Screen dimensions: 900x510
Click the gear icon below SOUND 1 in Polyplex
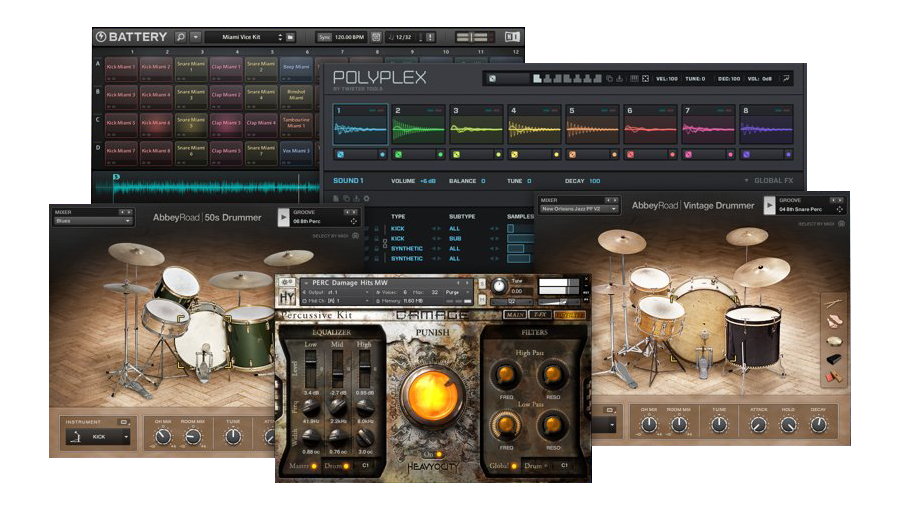point(366,198)
